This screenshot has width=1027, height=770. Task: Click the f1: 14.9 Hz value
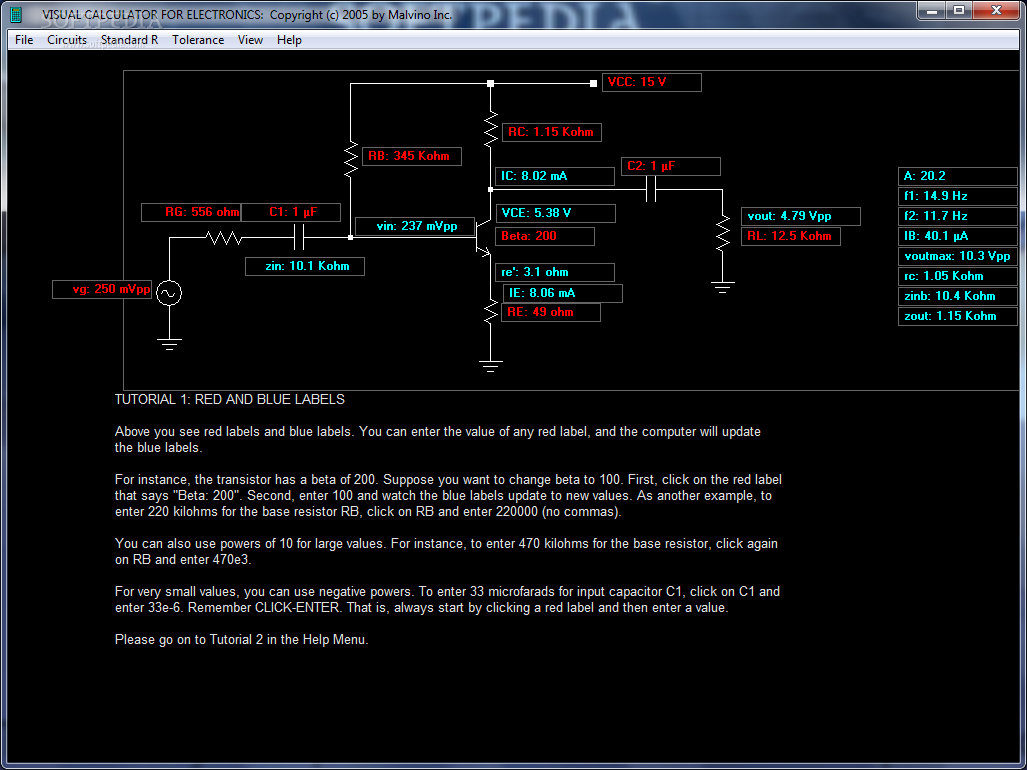pyautogui.click(x=958, y=196)
